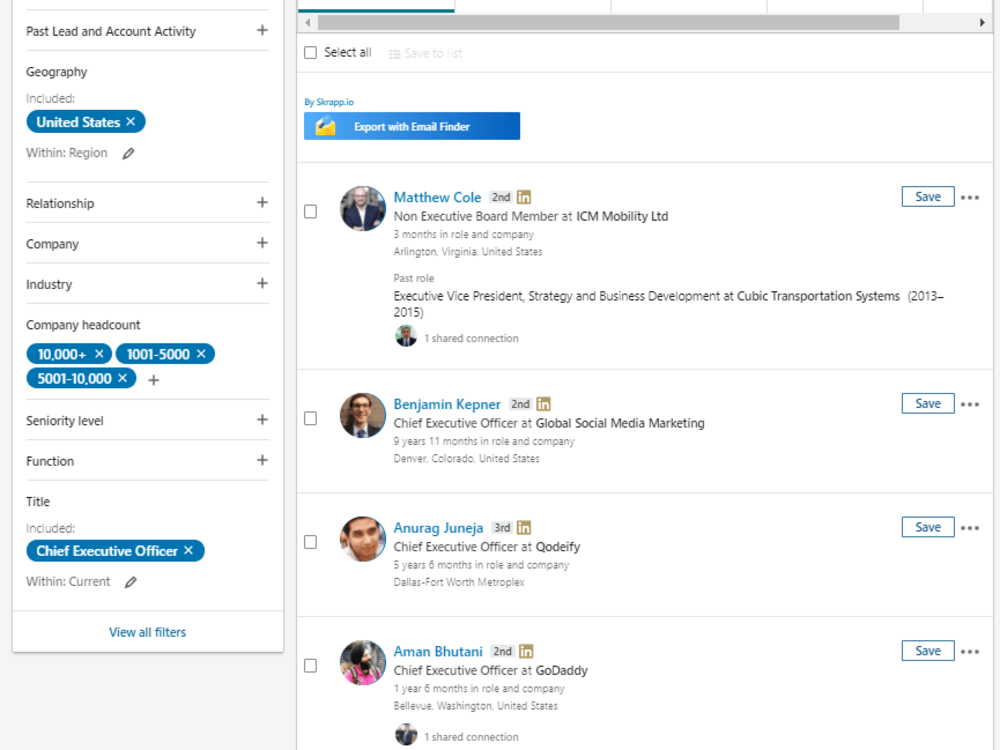Image resolution: width=1000 pixels, height=750 pixels.
Task: Edit the Within: Current title setting
Action: click(x=131, y=582)
